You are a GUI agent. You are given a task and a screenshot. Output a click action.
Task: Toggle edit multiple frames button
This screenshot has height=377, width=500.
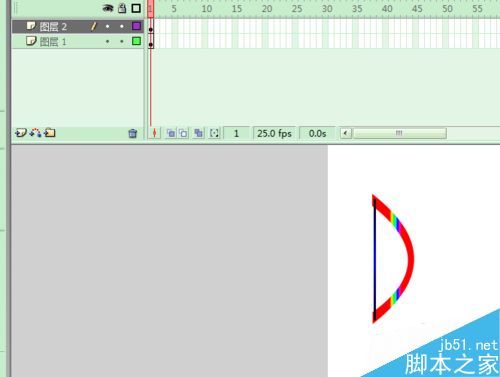coord(198,133)
